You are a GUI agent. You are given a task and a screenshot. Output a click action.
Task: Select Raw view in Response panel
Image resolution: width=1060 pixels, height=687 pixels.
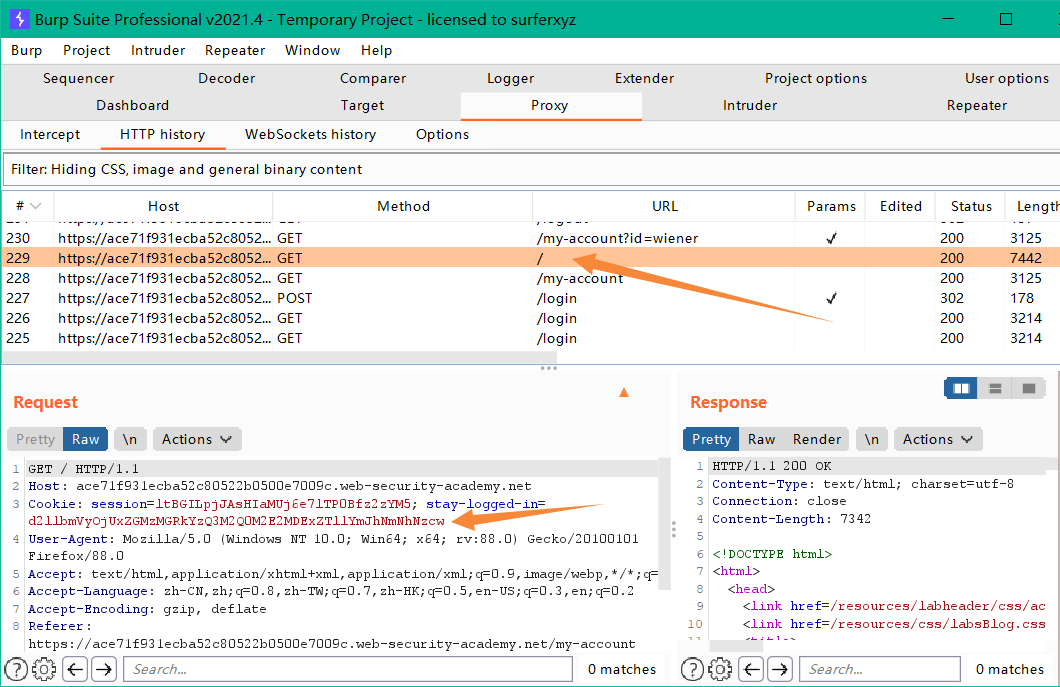click(761, 439)
